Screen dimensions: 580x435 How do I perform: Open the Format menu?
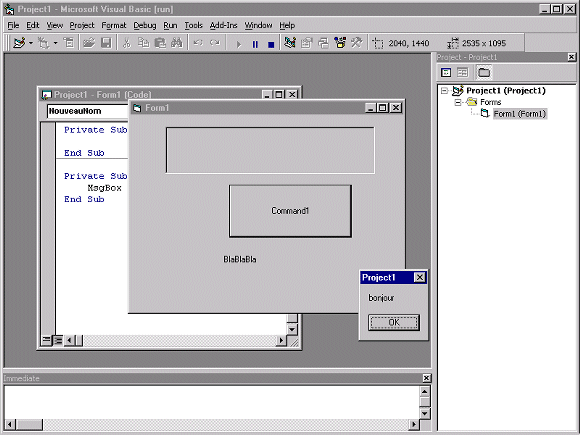[x=114, y=25]
